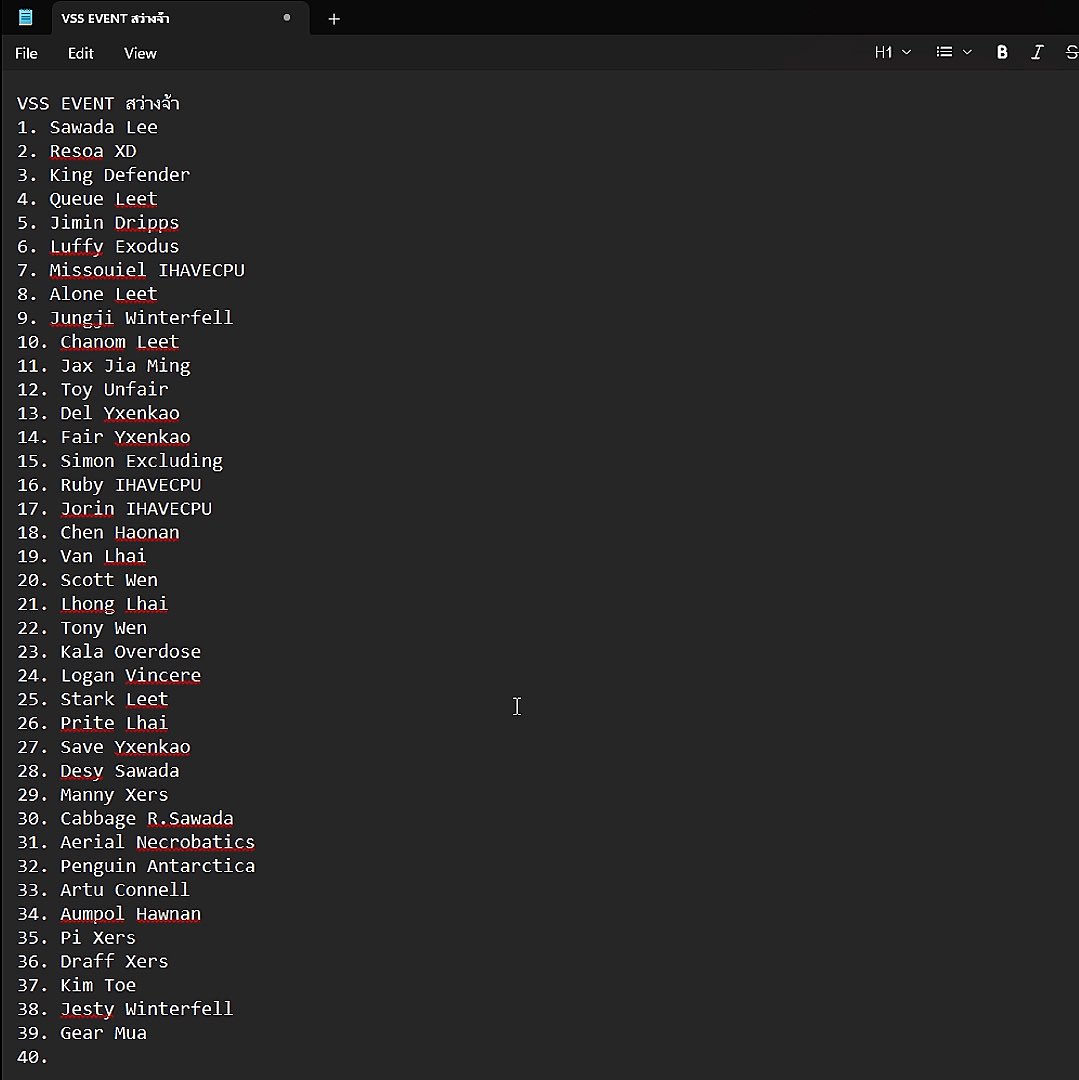
Task: Click the bulleted list icon
Action: [944, 52]
